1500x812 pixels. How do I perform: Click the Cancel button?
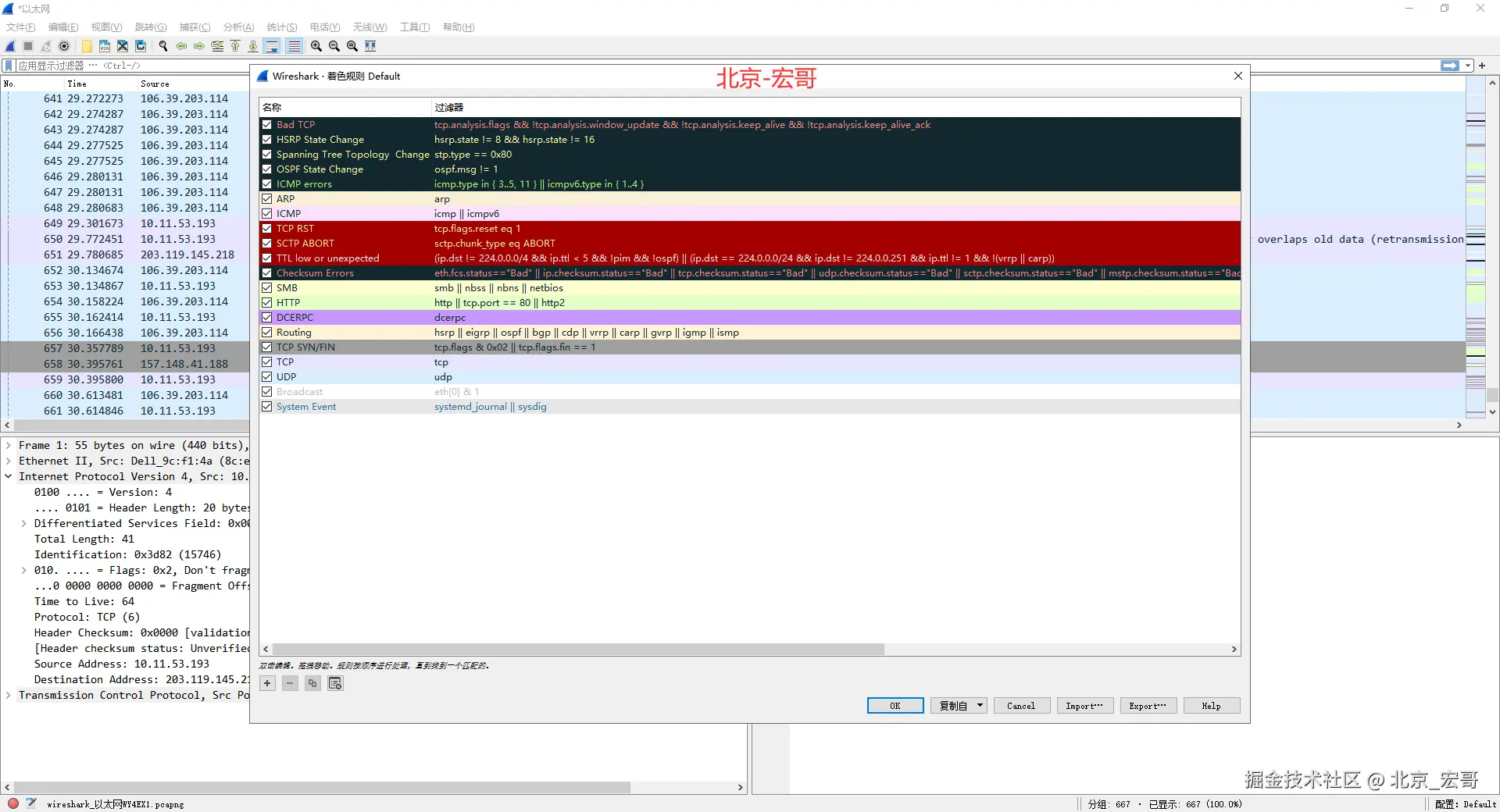point(1021,706)
